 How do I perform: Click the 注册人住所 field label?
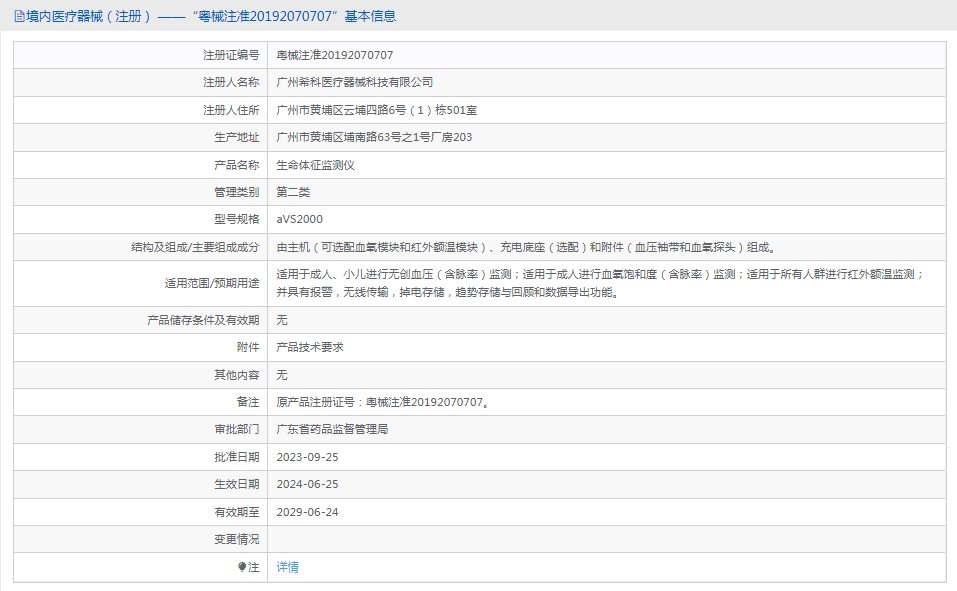tap(231, 110)
